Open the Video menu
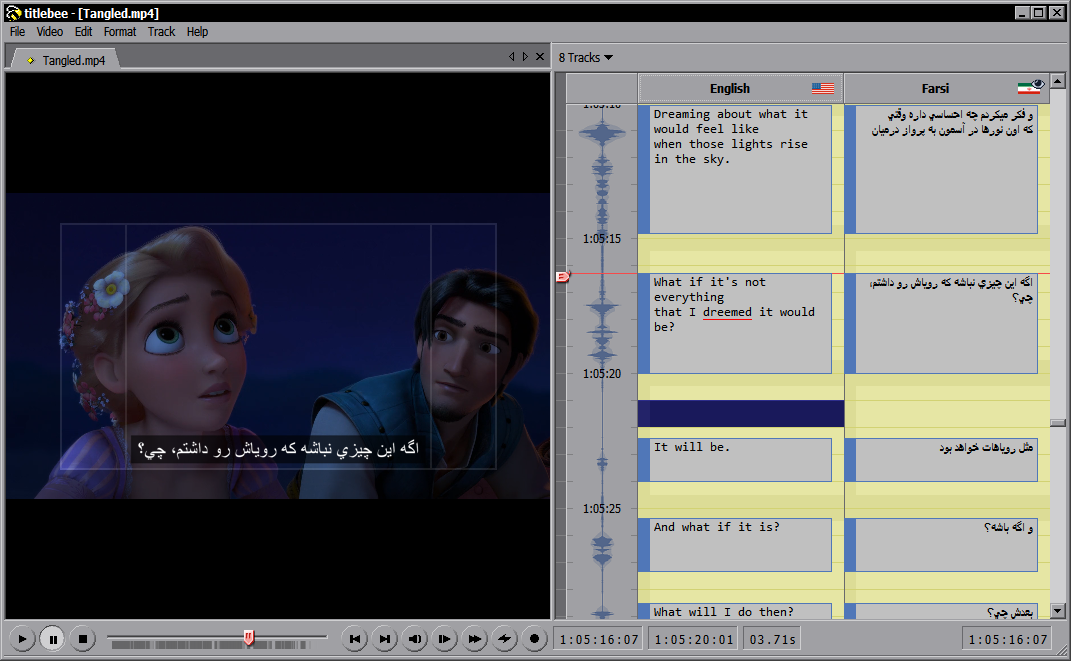The width and height of the screenshot is (1071, 661). coord(49,31)
